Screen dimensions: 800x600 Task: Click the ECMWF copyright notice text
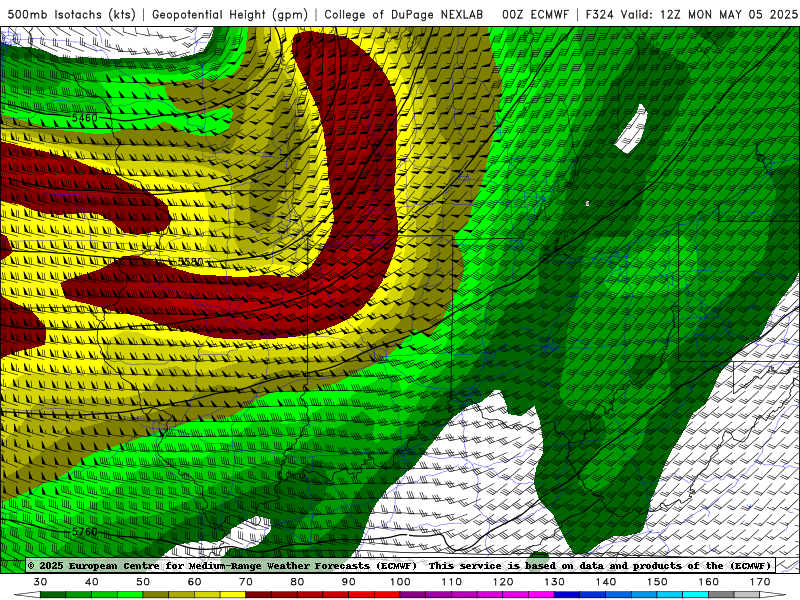[x=222, y=565]
